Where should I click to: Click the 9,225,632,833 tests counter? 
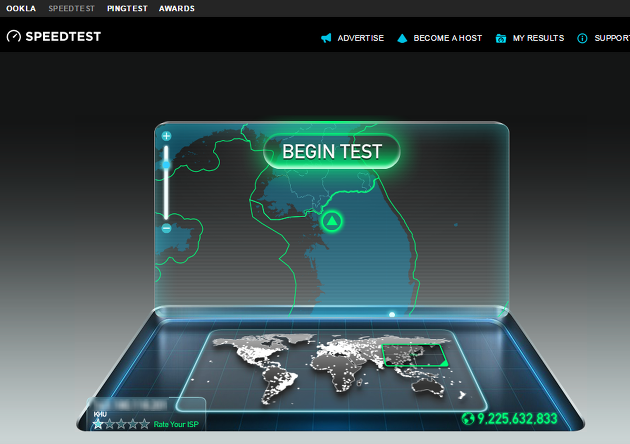coord(517,419)
